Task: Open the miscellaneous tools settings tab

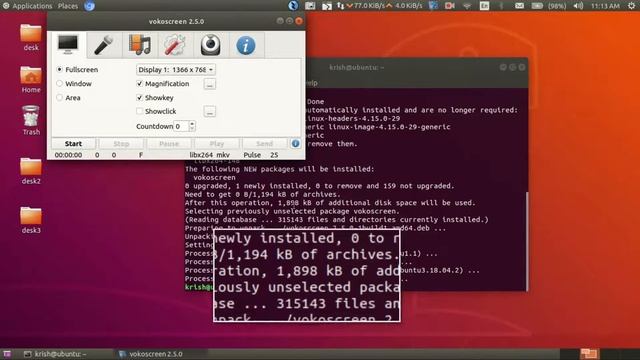Action: tap(175, 44)
